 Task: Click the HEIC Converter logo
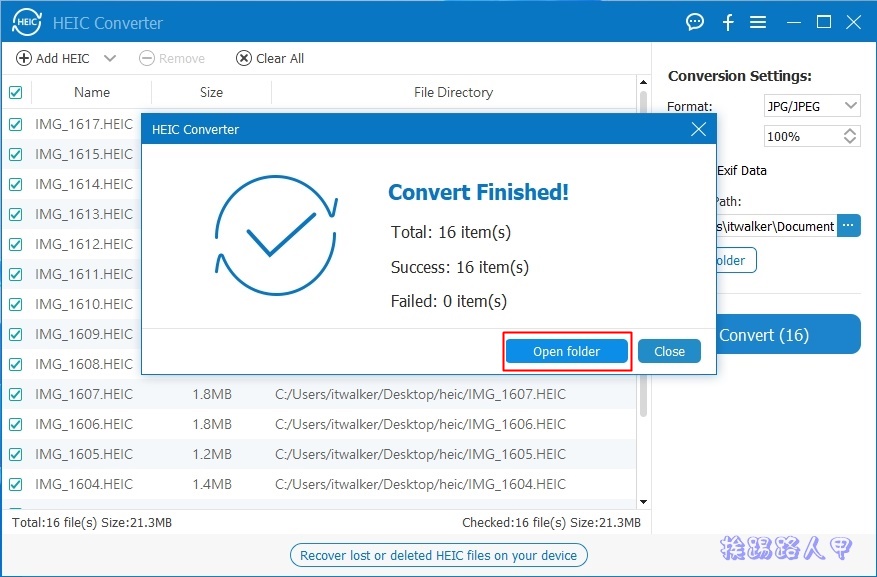pyautogui.click(x=25, y=21)
